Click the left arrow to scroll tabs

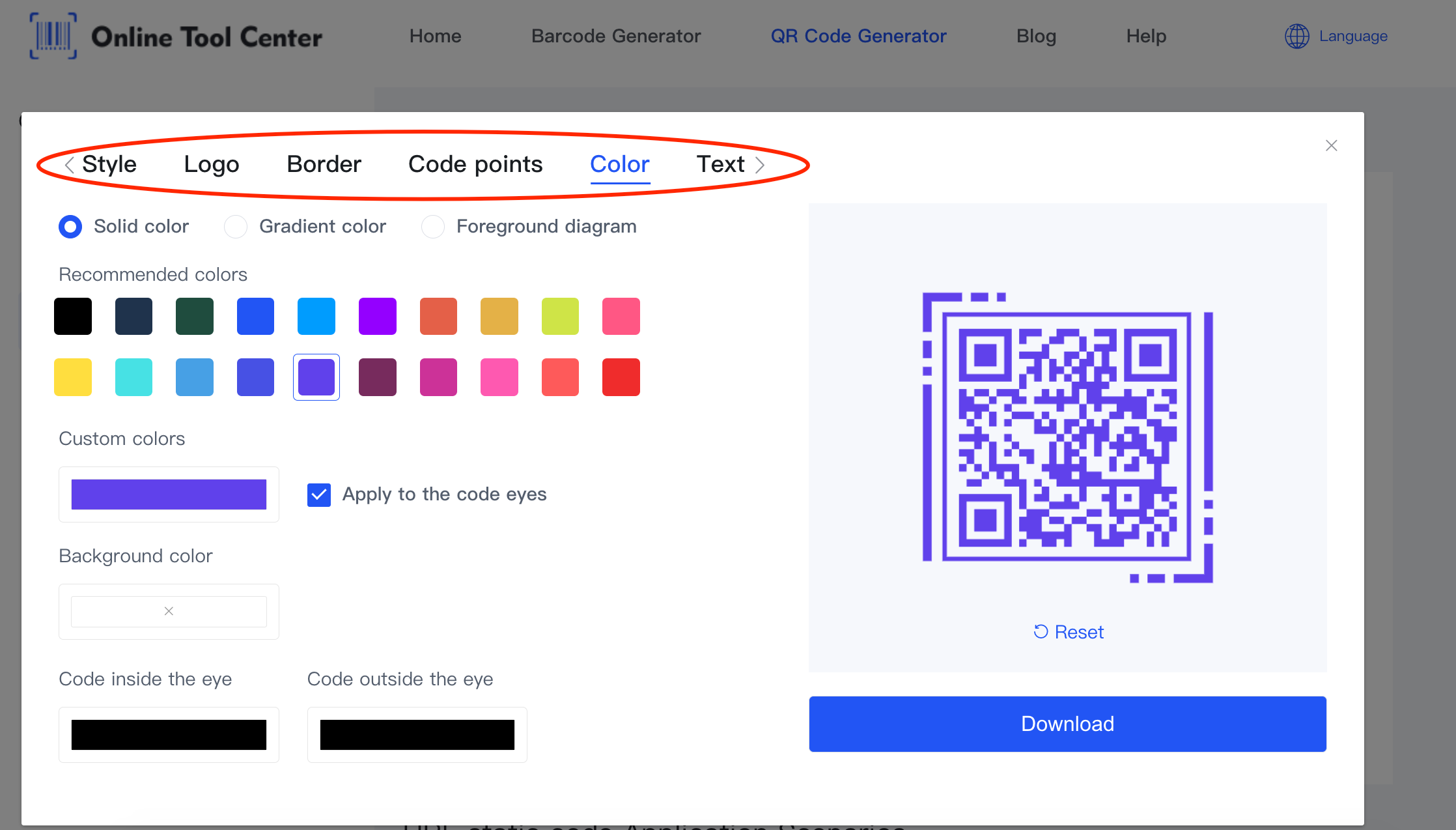click(66, 163)
